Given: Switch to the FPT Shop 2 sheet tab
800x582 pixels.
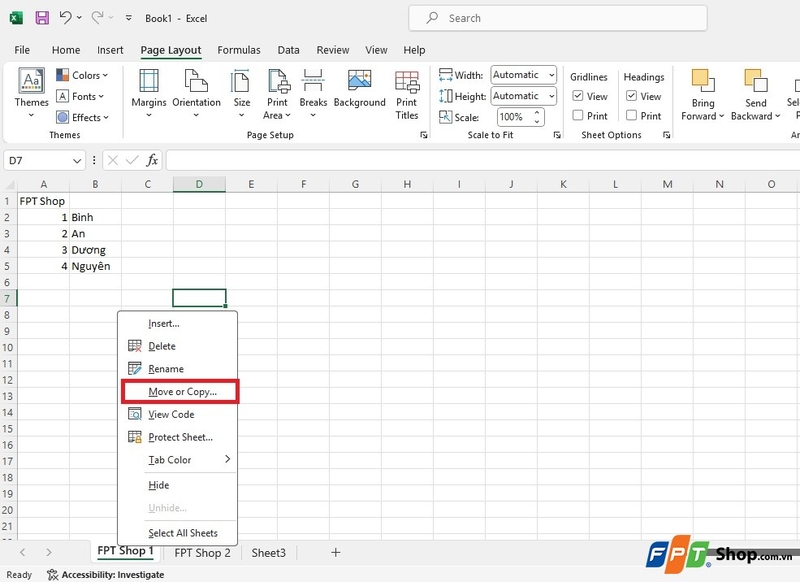Looking at the screenshot, I should 202,553.
